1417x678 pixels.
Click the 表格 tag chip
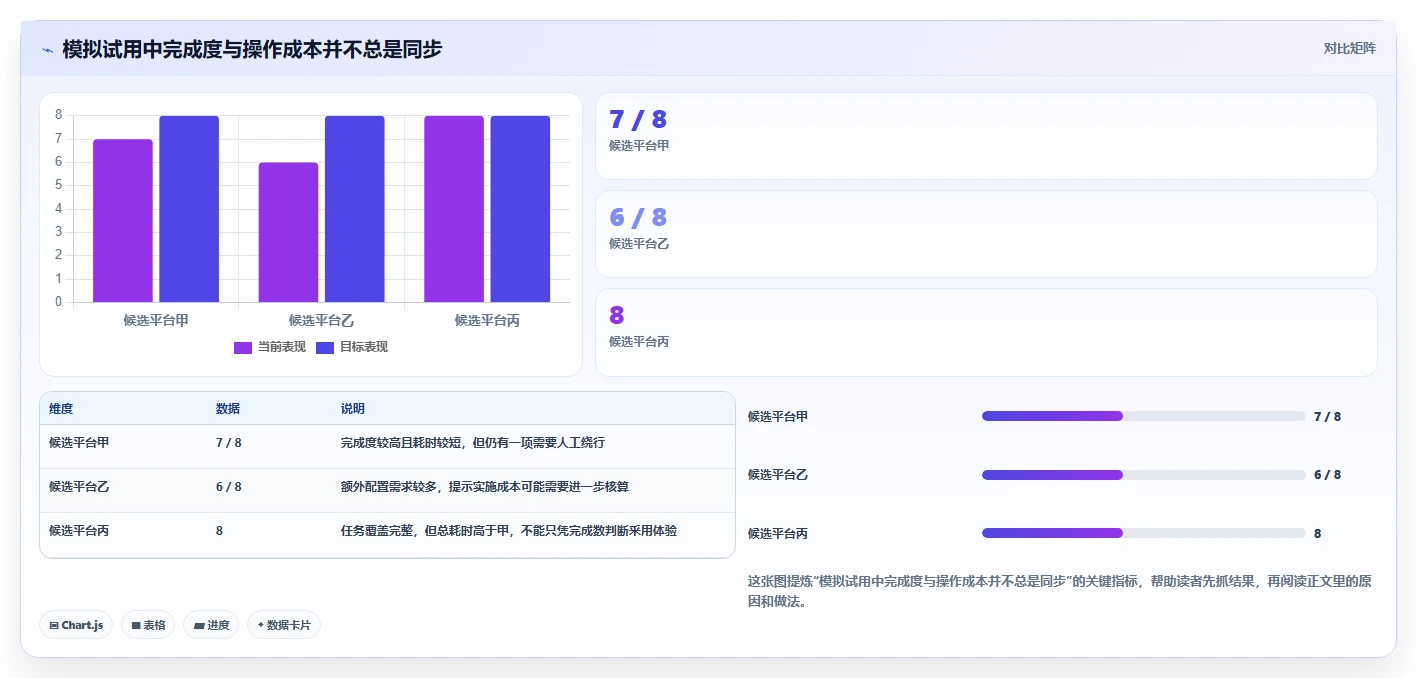[148, 625]
